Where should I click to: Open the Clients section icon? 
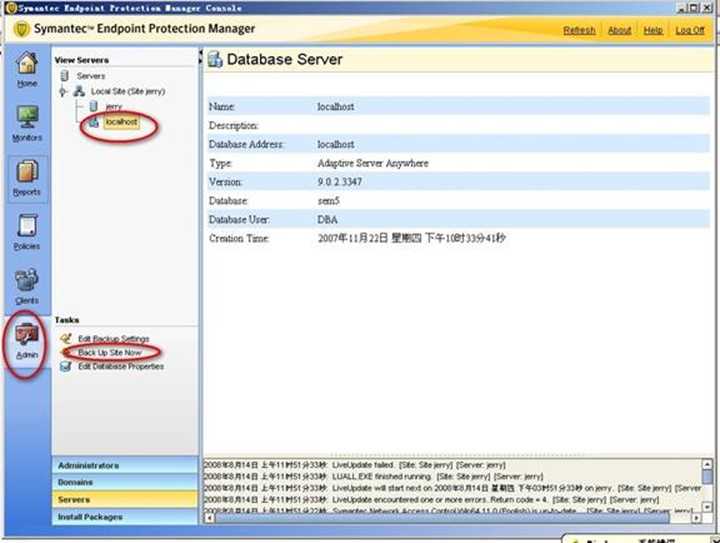tap(27, 280)
